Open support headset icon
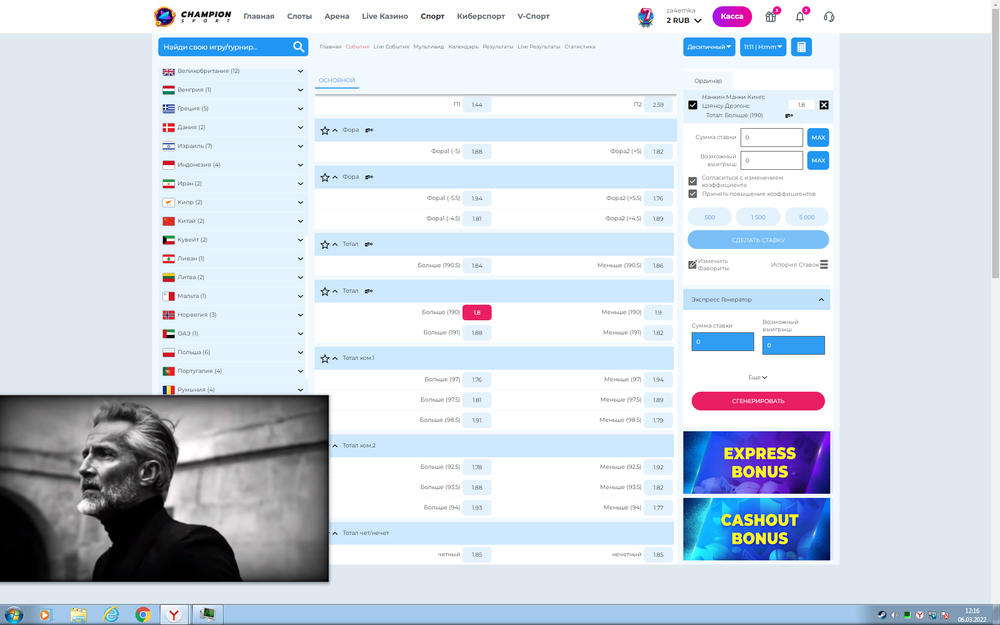This screenshot has width=1000, height=625. pos(828,17)
